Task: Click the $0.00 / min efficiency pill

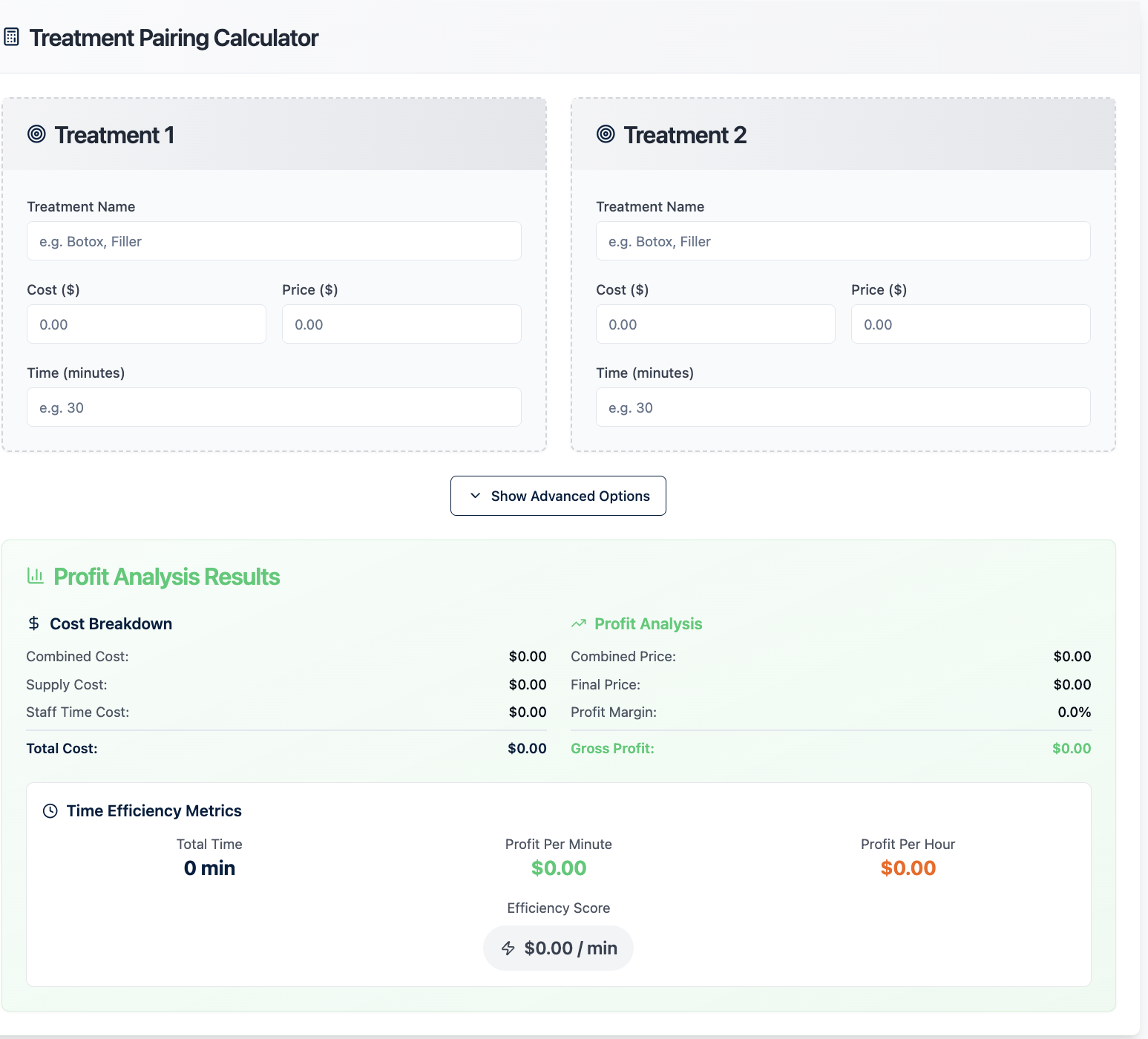Action: 558,948
